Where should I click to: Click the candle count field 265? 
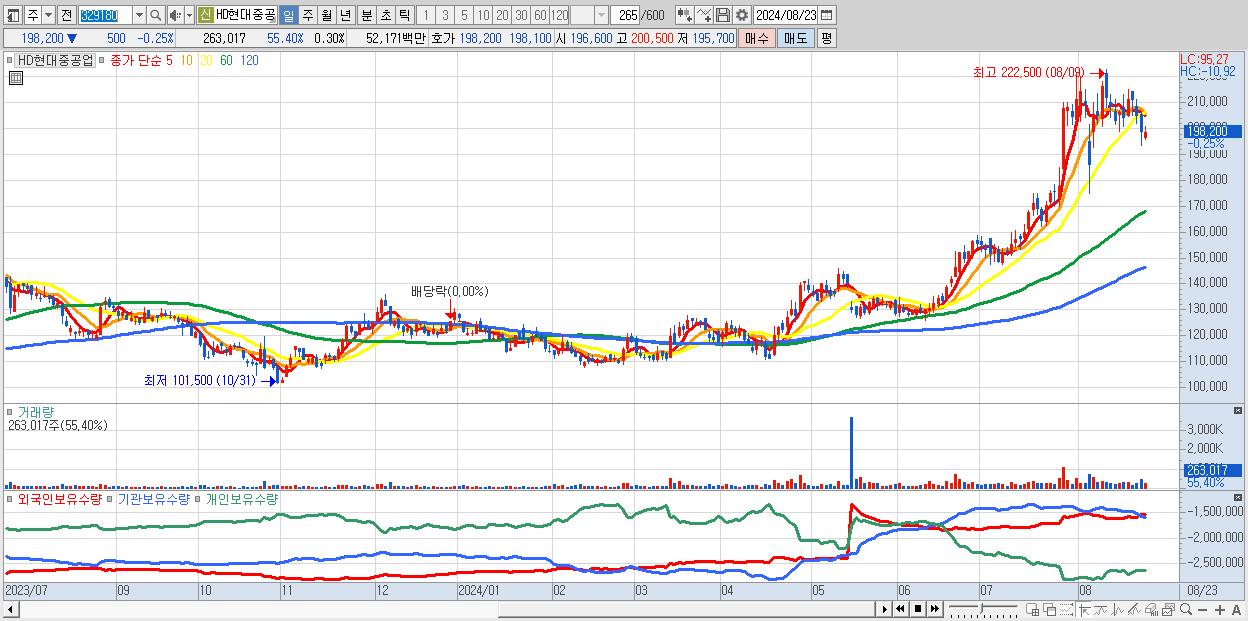pos(626,15)
